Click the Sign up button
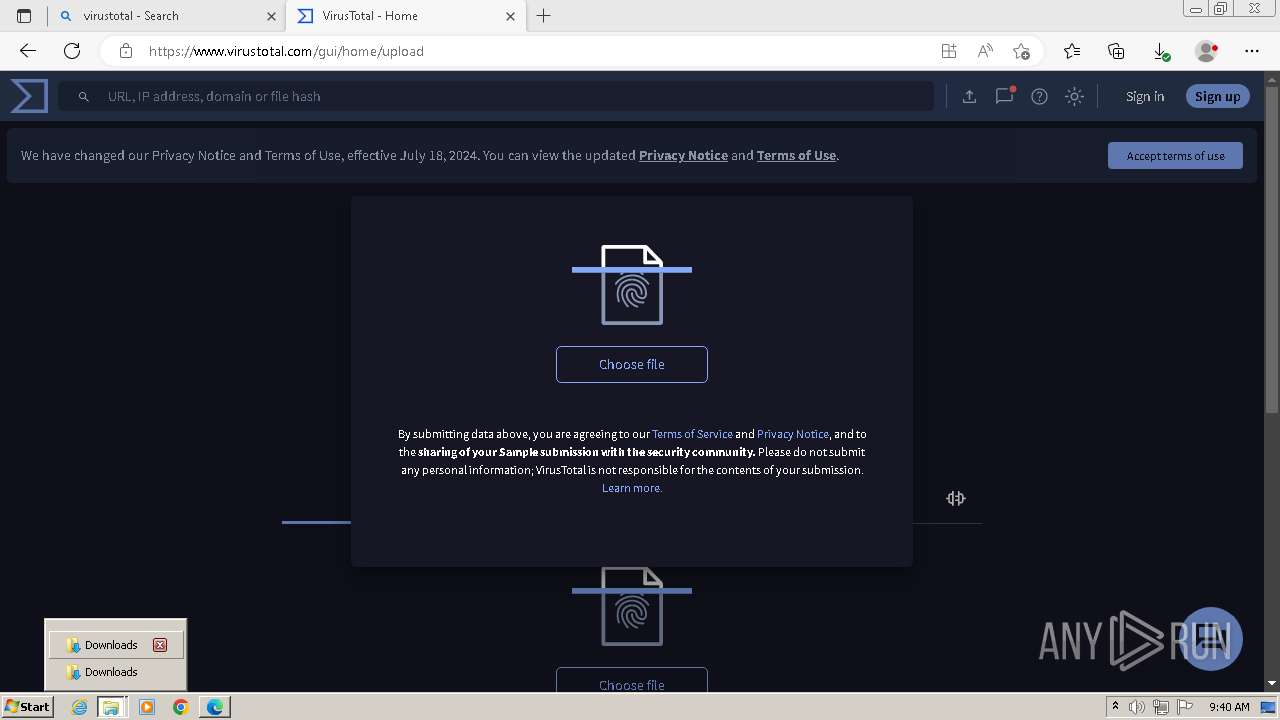The image size is (1280, 720). (x=1217, y=96)
